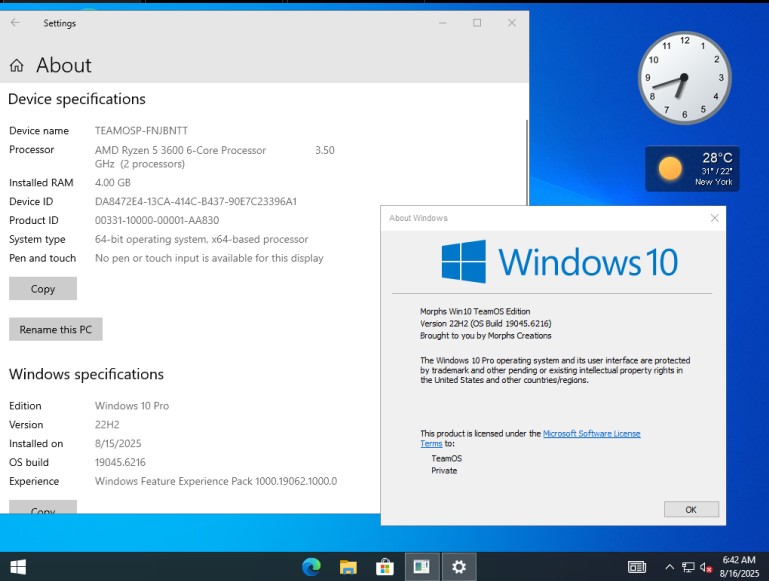
Task: Select the No pen or touch input text
Action: coord(209,258)
